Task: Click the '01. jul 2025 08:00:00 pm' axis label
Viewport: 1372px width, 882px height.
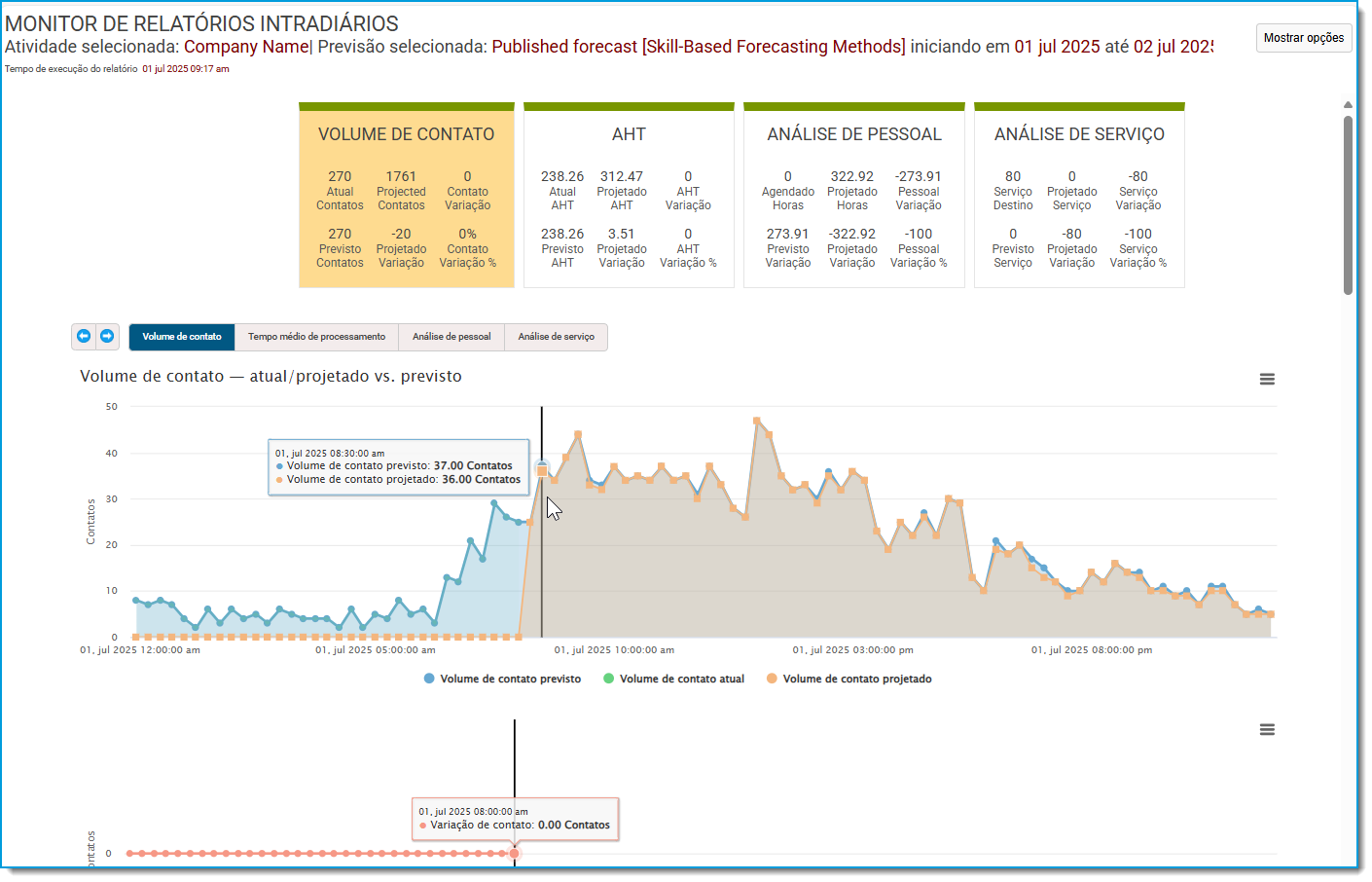Action: pyautogui.click(x=1092, y=650)
